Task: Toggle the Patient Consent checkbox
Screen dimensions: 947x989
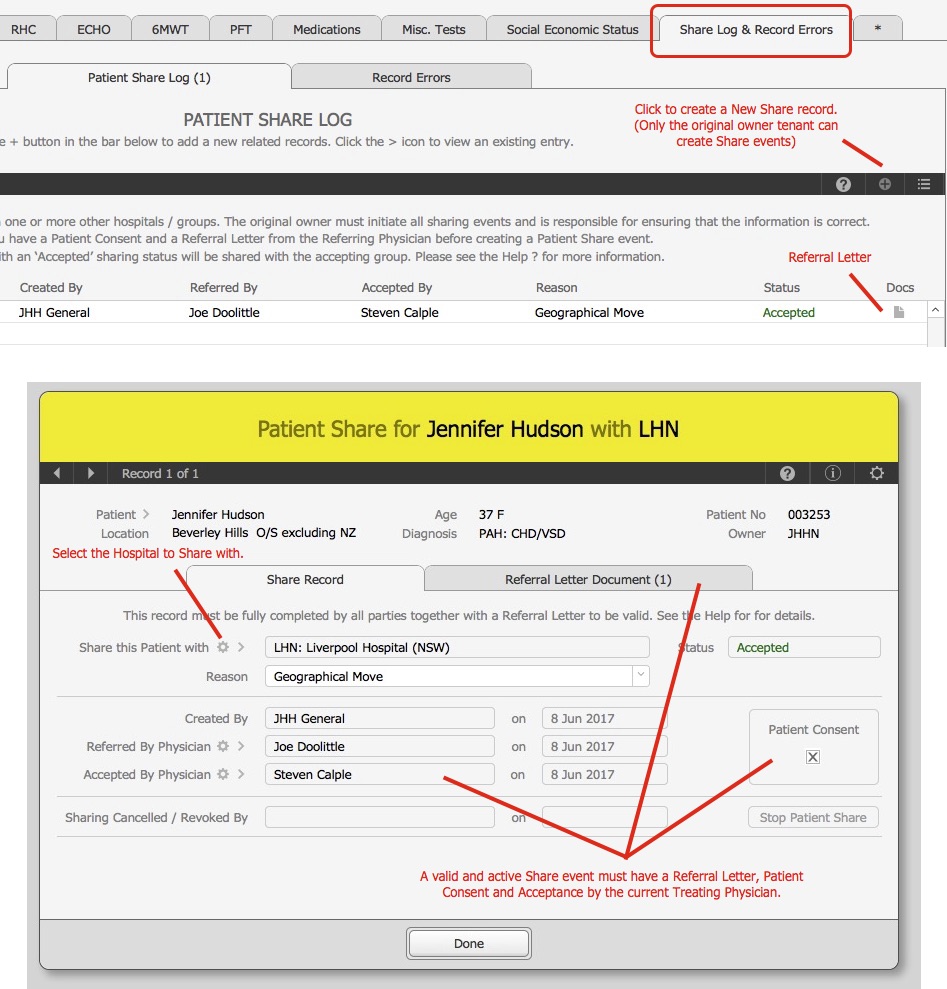Action: [813, 757]
